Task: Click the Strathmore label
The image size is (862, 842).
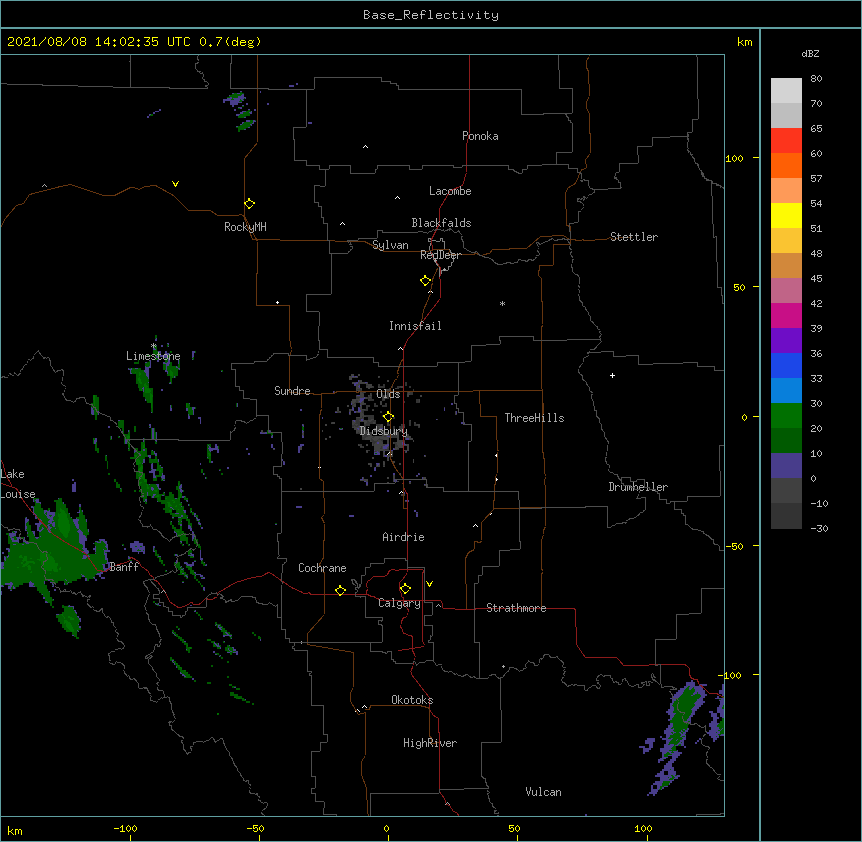Action: 516,608
